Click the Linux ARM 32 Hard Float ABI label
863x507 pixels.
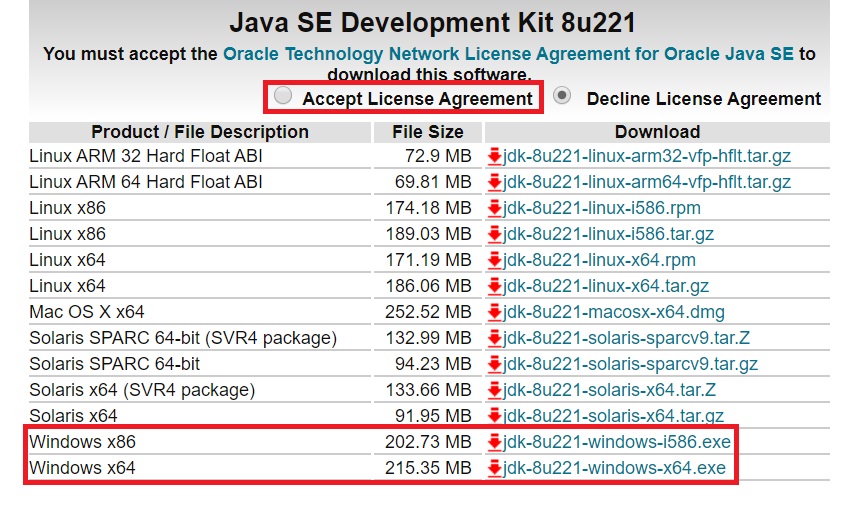(x=146, y=156)
